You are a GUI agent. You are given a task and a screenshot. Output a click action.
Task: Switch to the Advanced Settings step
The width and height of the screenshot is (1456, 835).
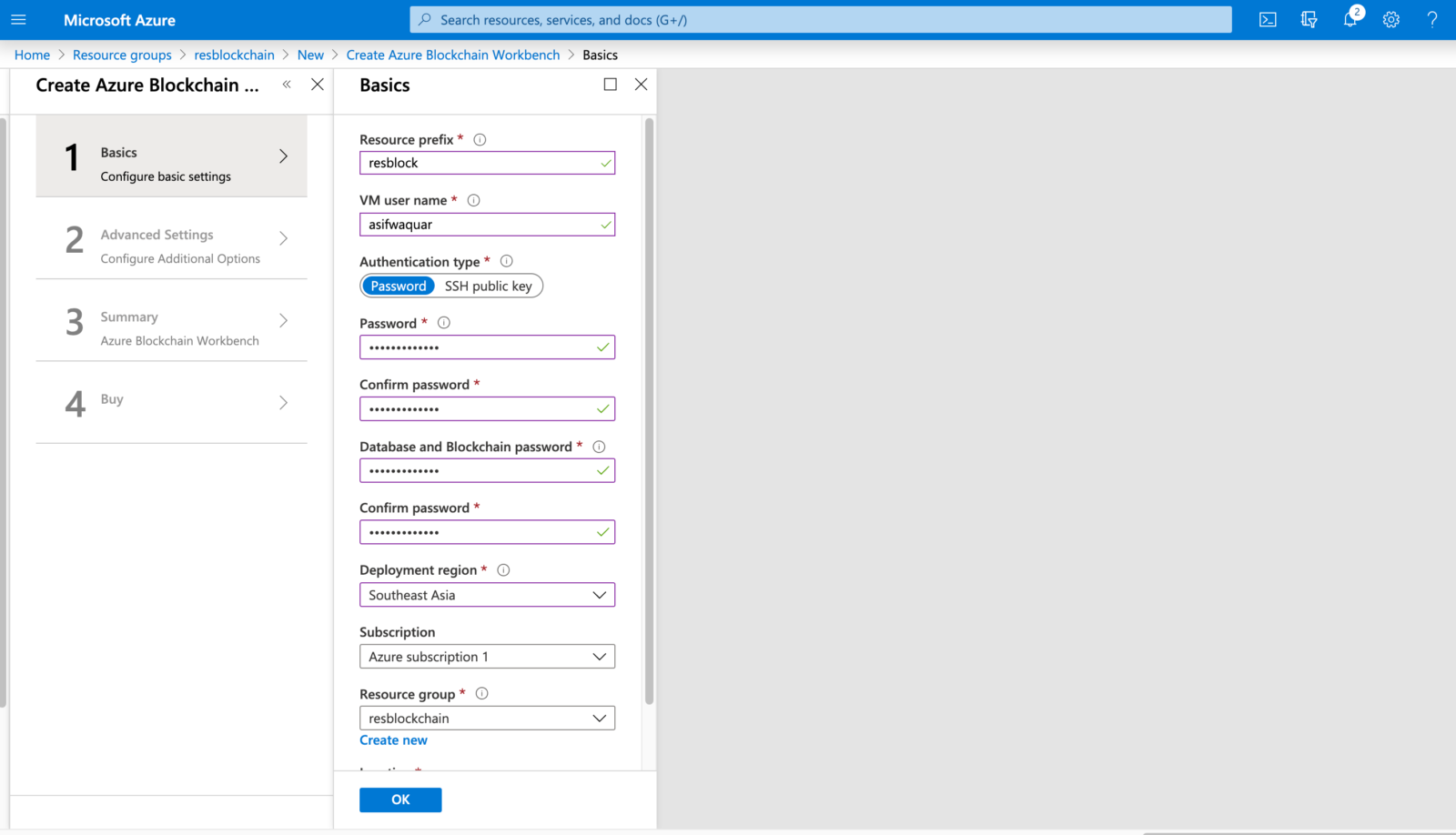pos(171,243)
